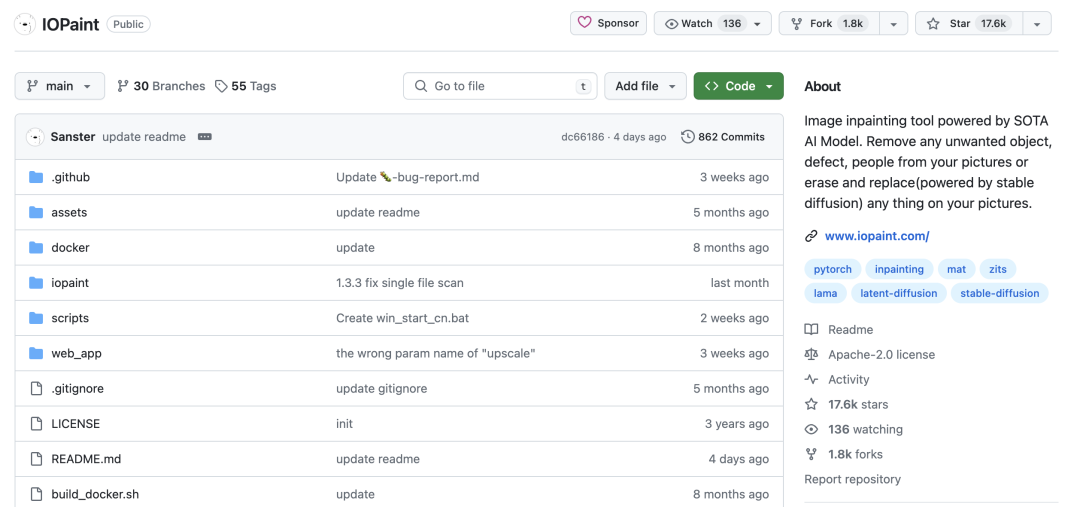Click the .gitignore file icon
This screenshot has width=1080, height=507.
pos(37,389)
